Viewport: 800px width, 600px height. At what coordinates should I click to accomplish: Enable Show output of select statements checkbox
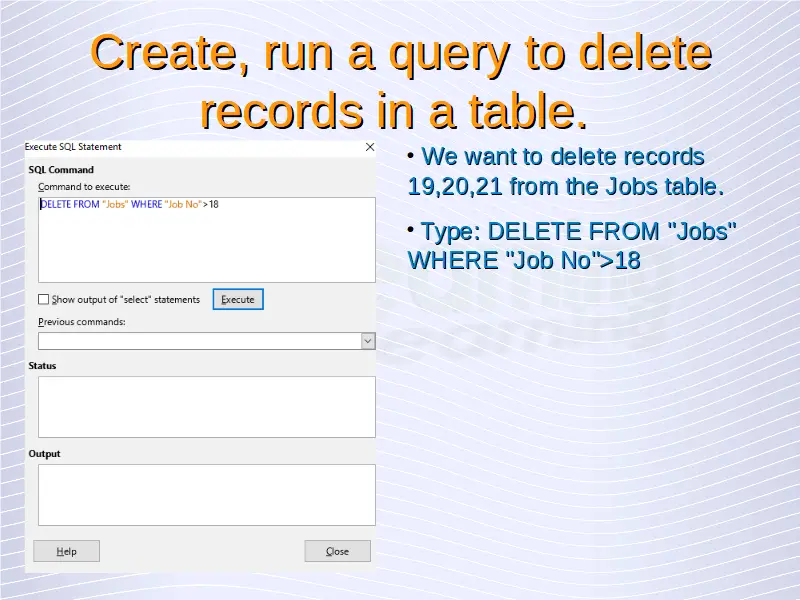[44, 299]
